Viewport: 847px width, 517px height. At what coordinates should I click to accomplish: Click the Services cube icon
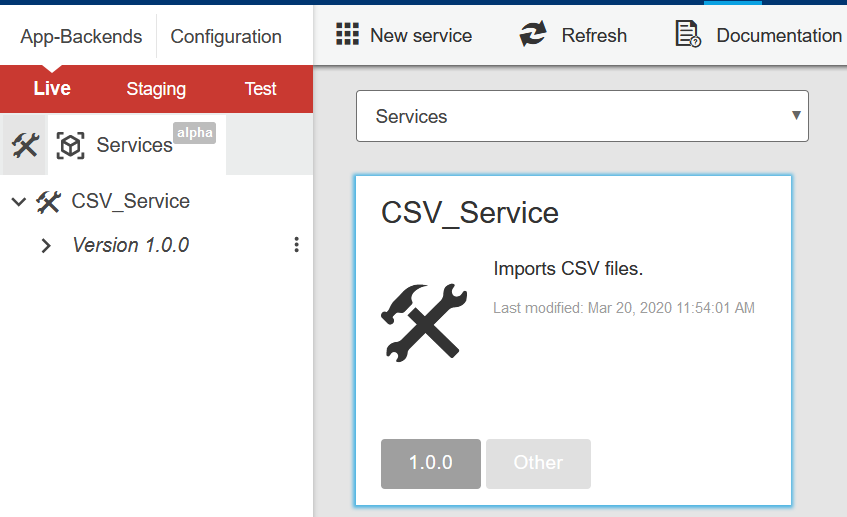point(70,145)
